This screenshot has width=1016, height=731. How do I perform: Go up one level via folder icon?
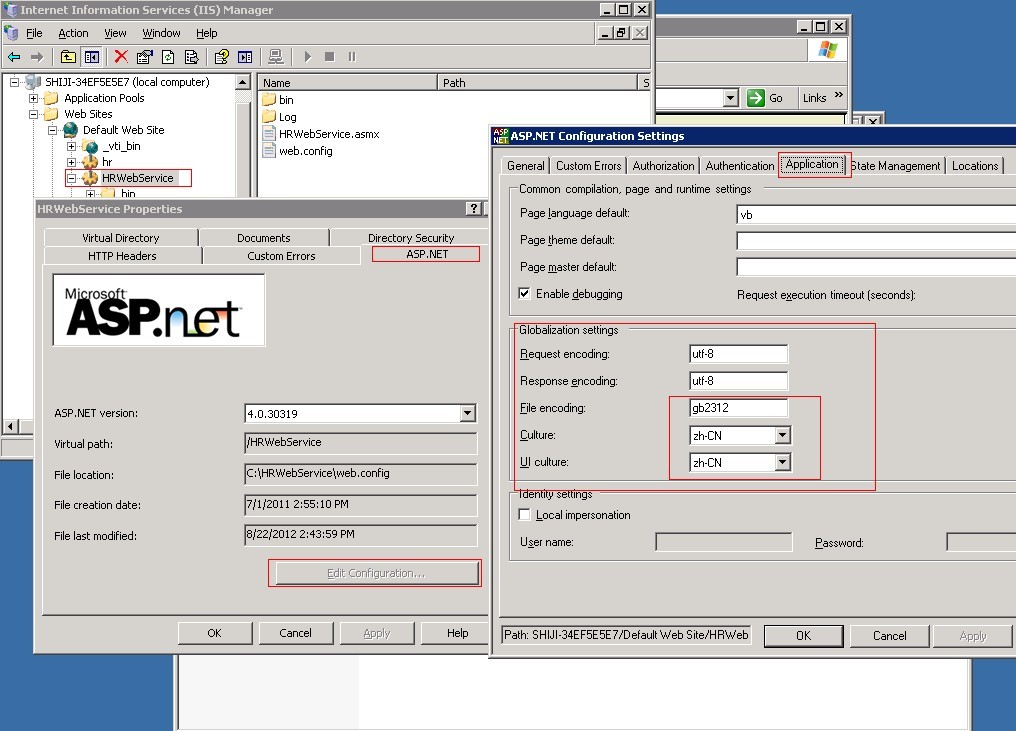[x=68, y=57]
